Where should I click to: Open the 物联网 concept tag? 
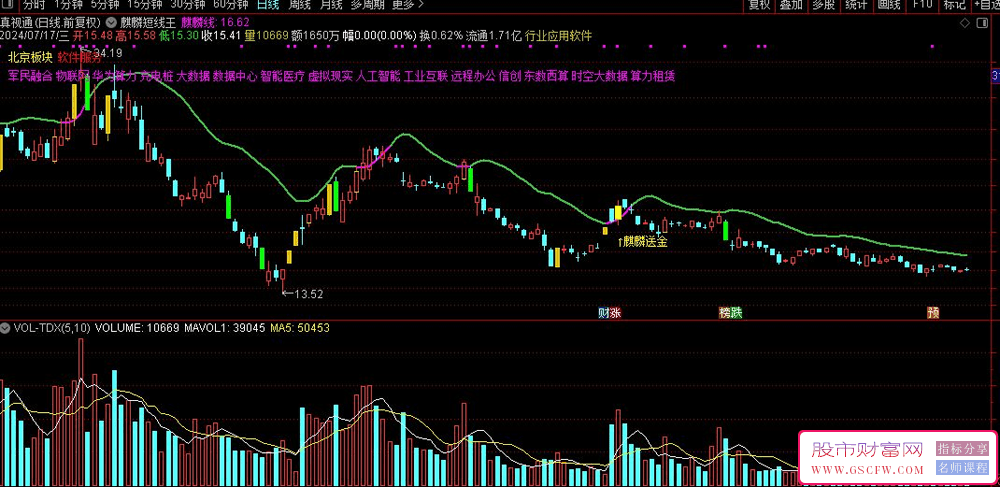point(73,76)
